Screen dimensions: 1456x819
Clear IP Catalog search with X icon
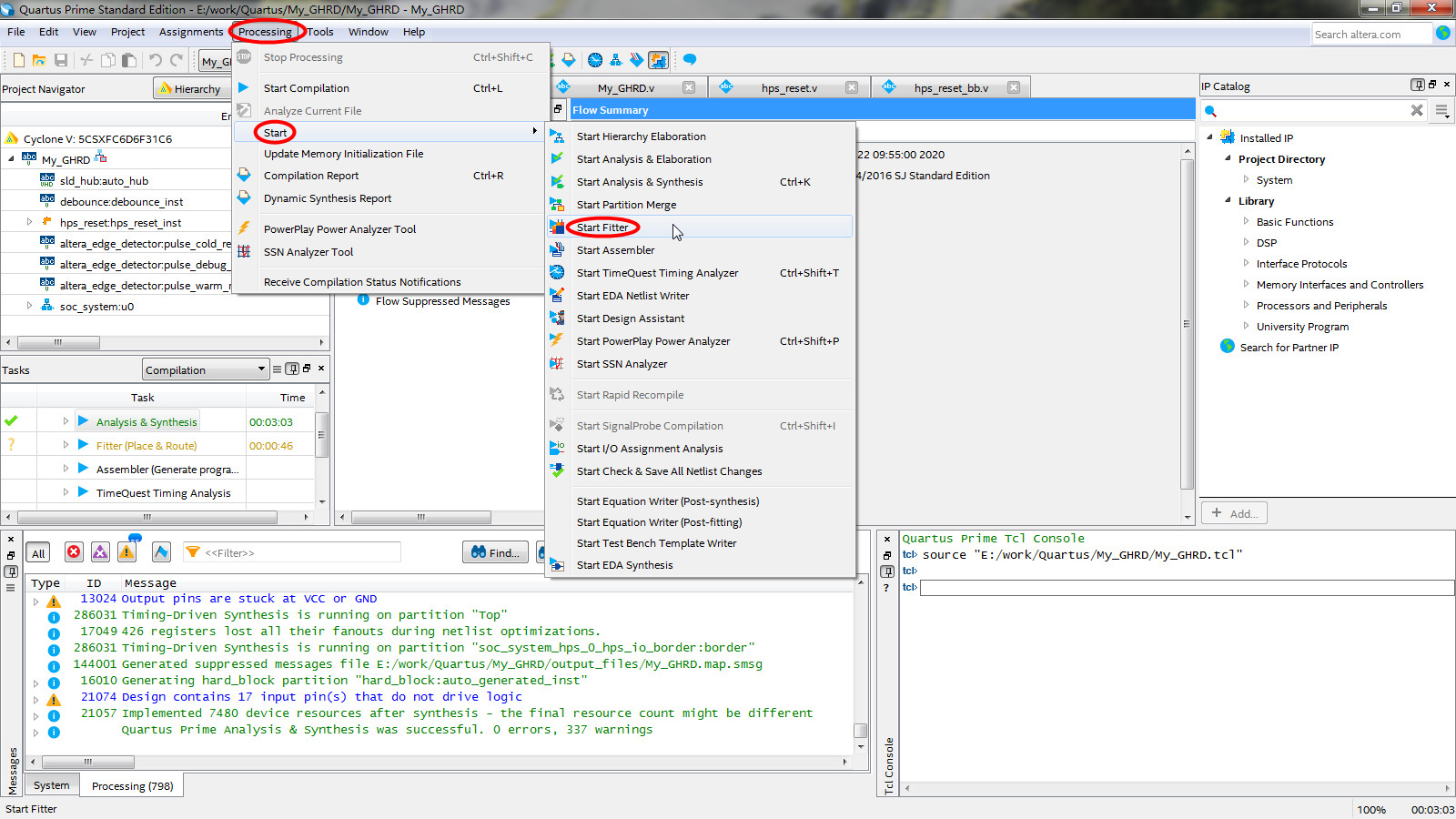(1417, 110)
